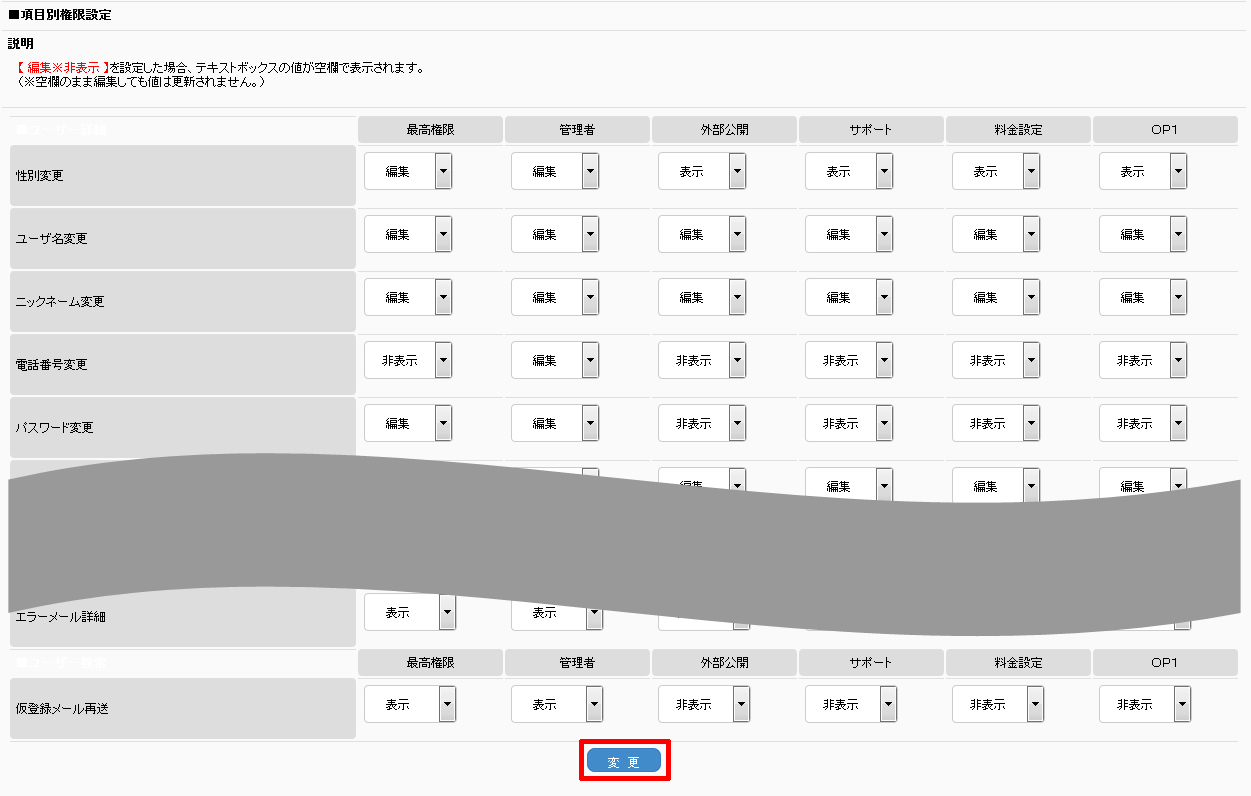Expand パスワード変更 dropdown for 外部公開

click(702, 423)
